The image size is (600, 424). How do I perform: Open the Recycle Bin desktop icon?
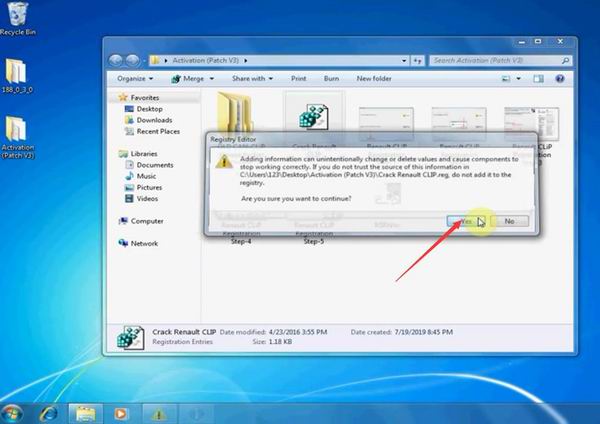(x=14, y=15)
